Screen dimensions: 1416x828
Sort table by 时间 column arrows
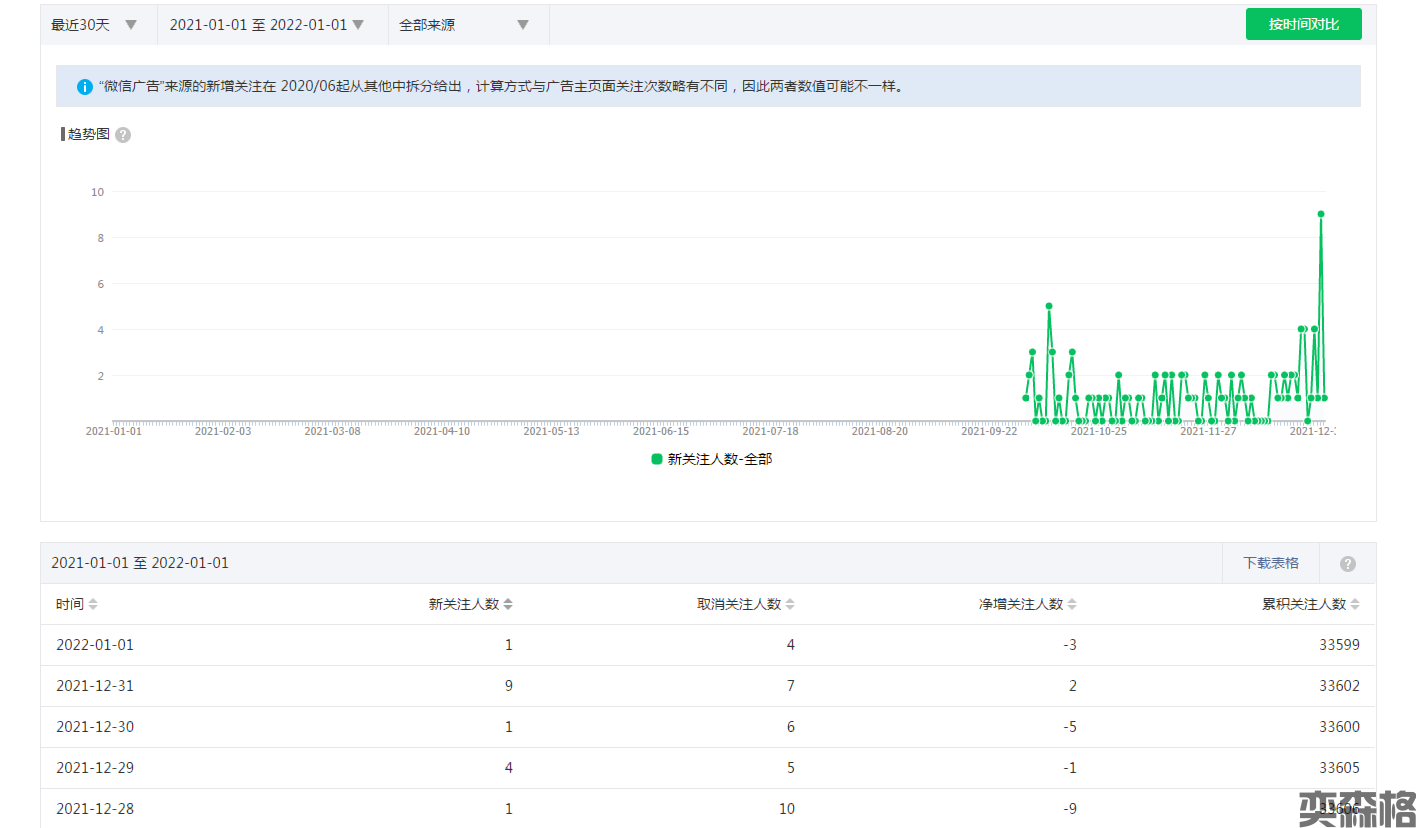pyautogui.click(x=93, y=605)
